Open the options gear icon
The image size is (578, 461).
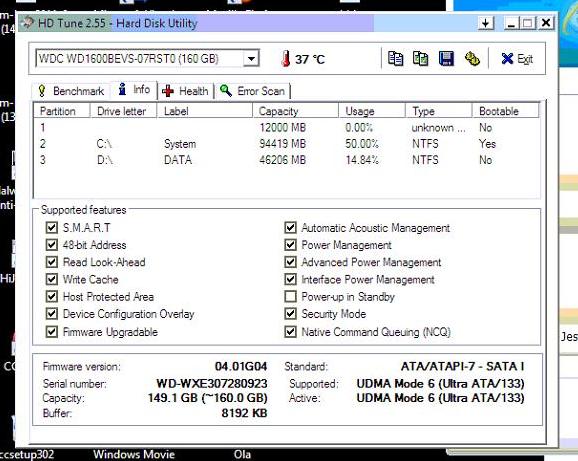point(472,59)
